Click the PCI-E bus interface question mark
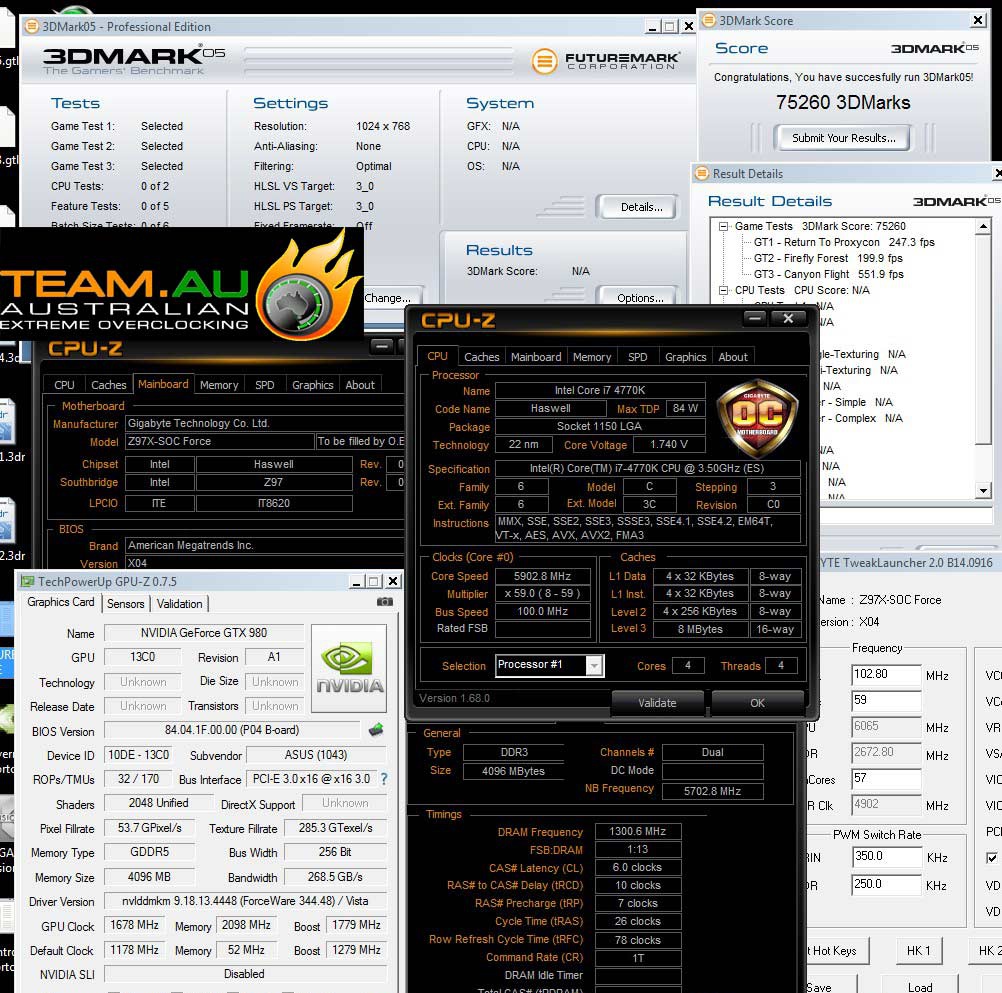 click(383, 779)
